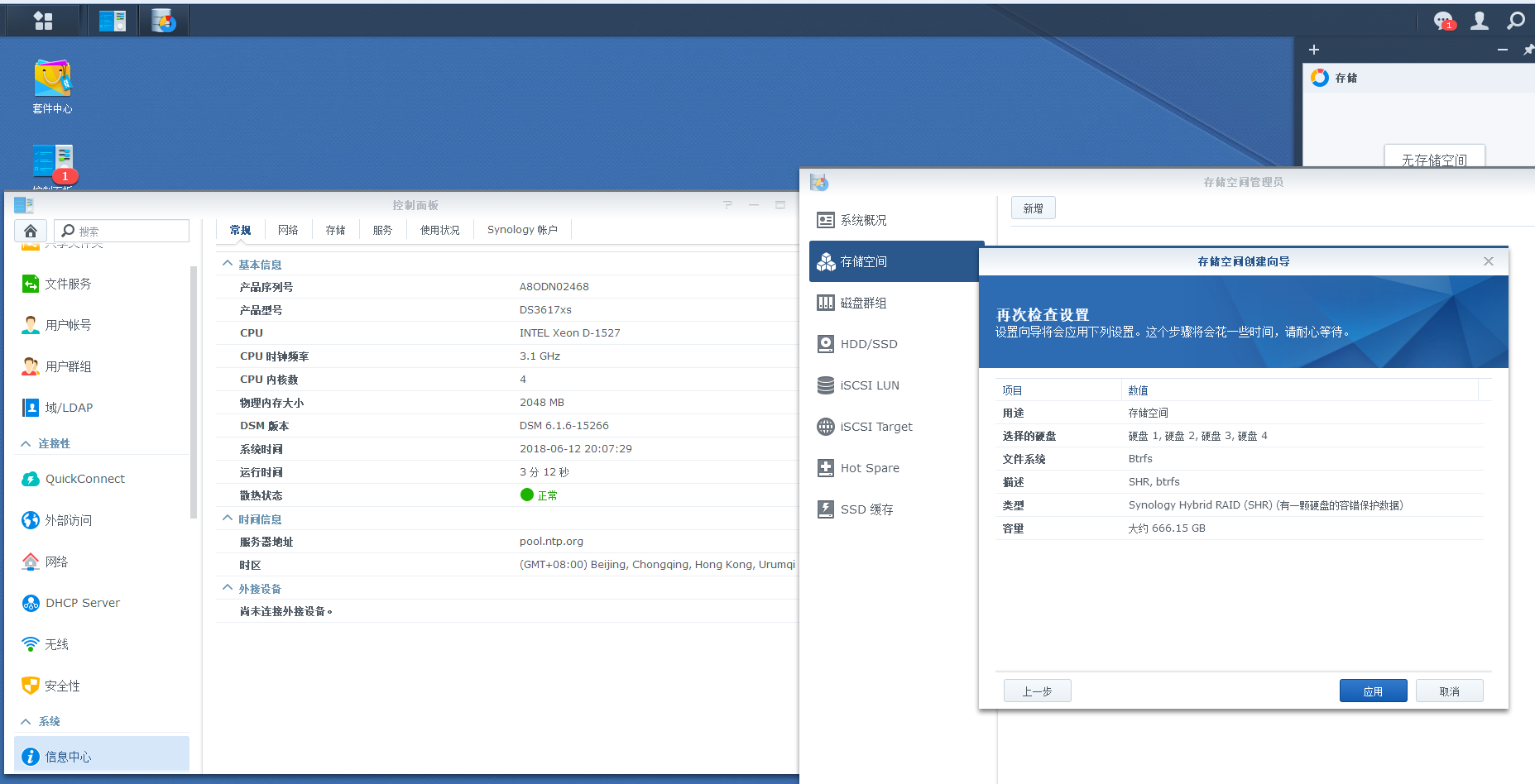Open DHCP Server settings
Image resolution: width=1535 pixels, height=784 pixels.
pyautogui.click(x=102, y=603)
